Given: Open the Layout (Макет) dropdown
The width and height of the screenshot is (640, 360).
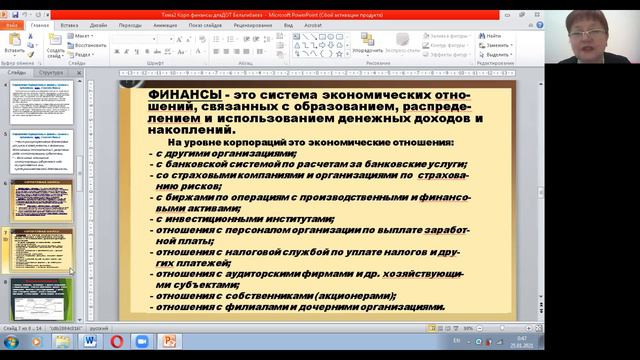Looking at the screenshot, I should click(x=80, y=36).
